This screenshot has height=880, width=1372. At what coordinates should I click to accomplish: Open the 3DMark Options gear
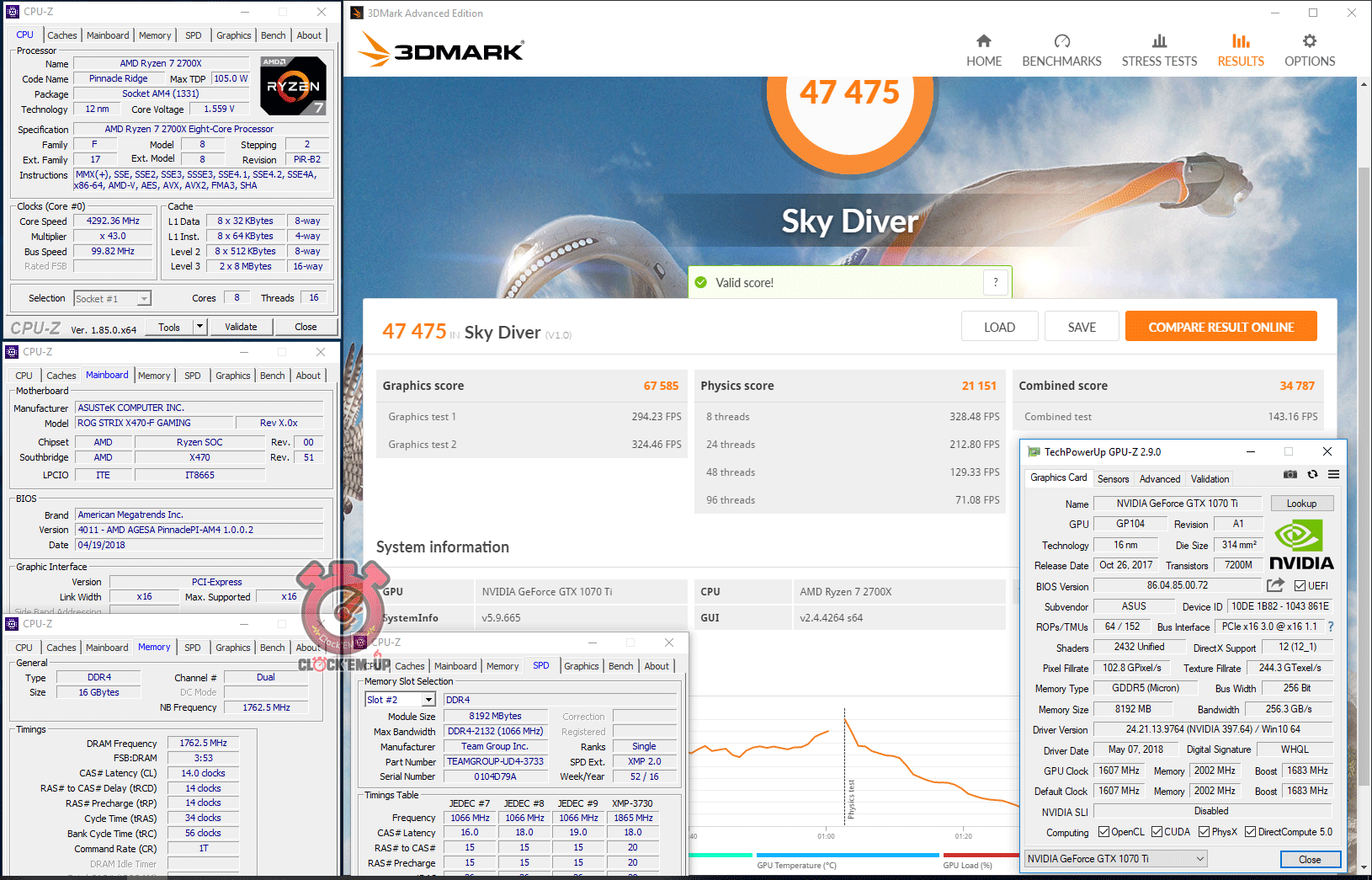click(x=1309, y=41)
